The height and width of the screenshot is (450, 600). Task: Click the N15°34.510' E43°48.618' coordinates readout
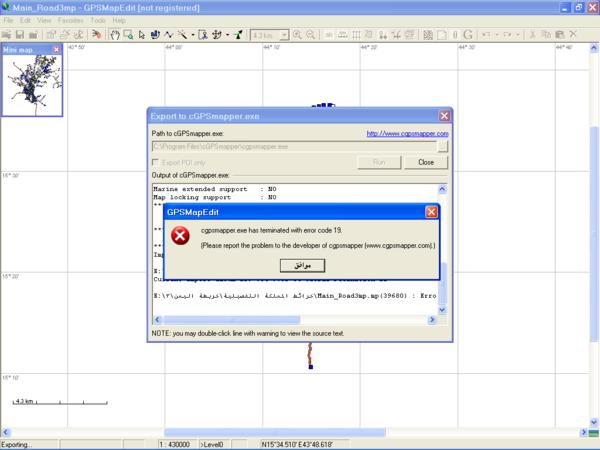[x=297, y=444]
